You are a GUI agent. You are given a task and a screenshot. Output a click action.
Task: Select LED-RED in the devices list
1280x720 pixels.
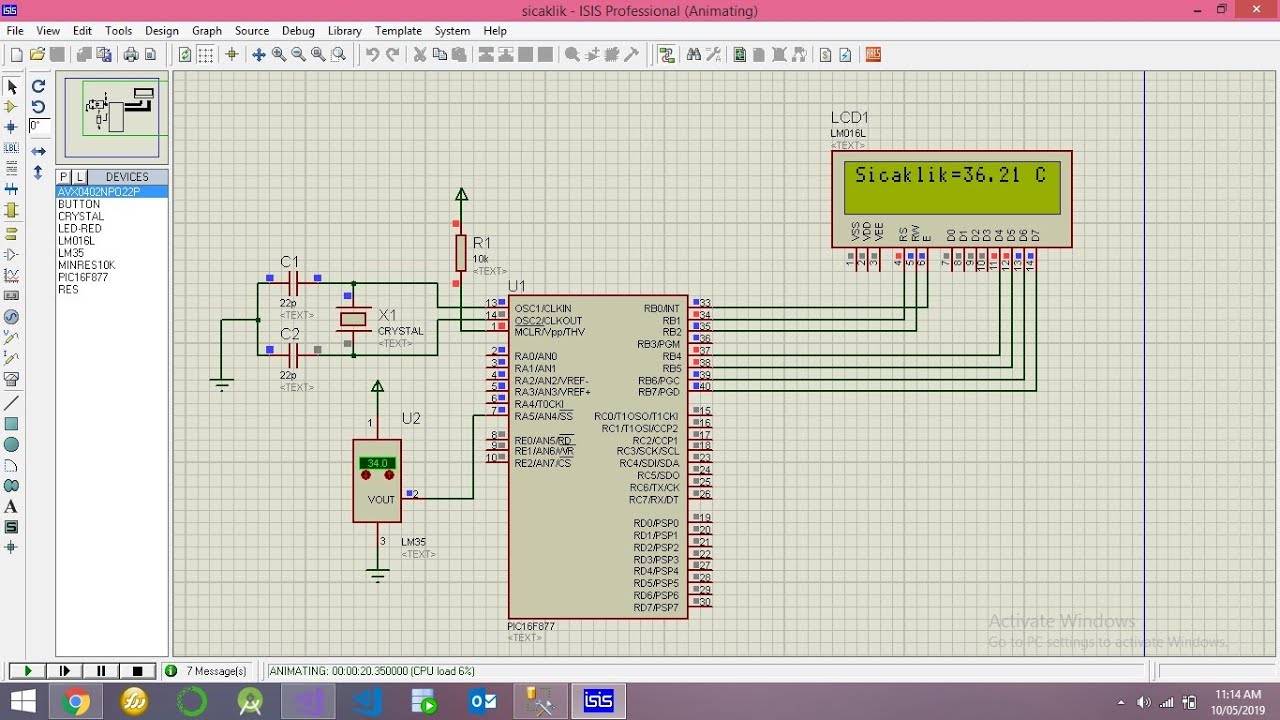click(80, 228)
